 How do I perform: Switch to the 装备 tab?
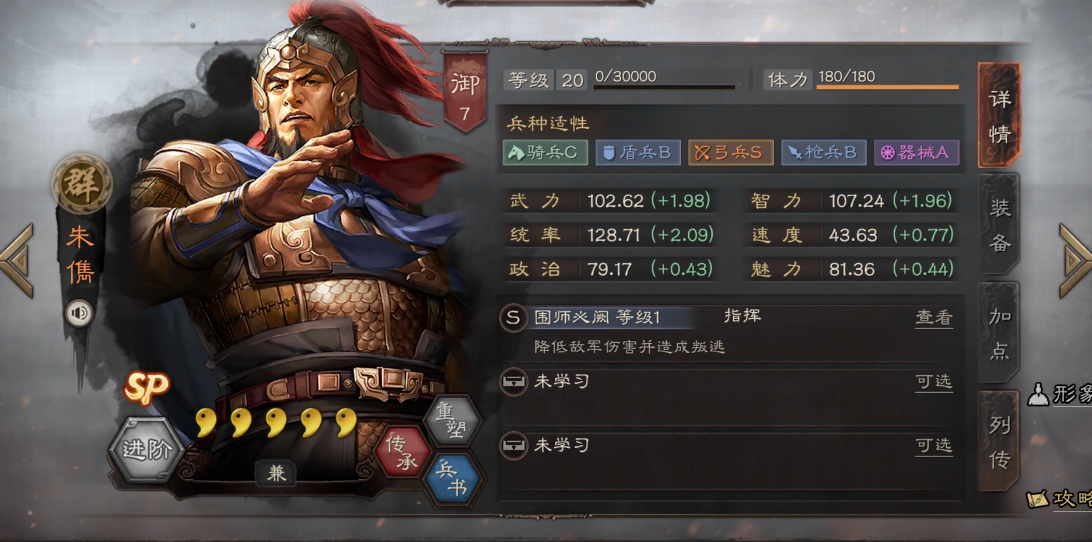coord(999,224)
